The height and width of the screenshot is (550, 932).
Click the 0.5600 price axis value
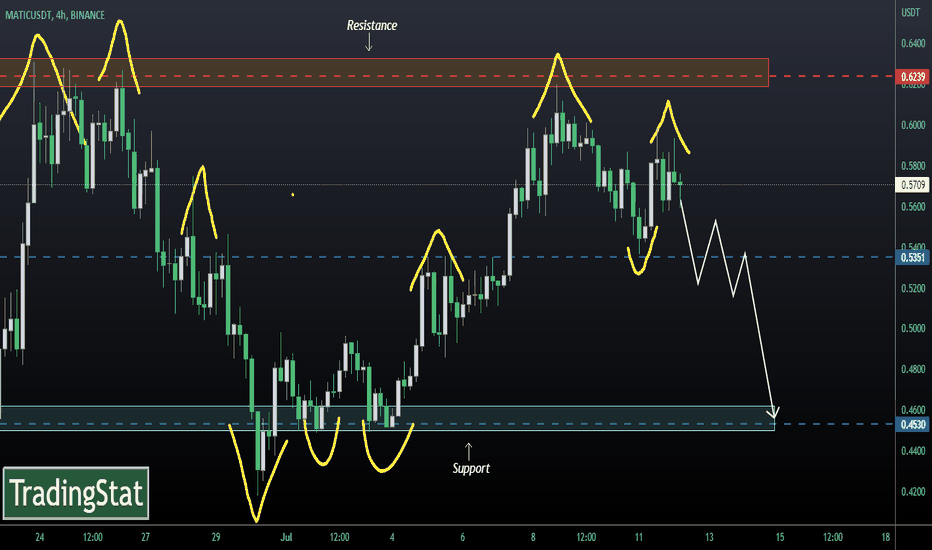(913, 206)
